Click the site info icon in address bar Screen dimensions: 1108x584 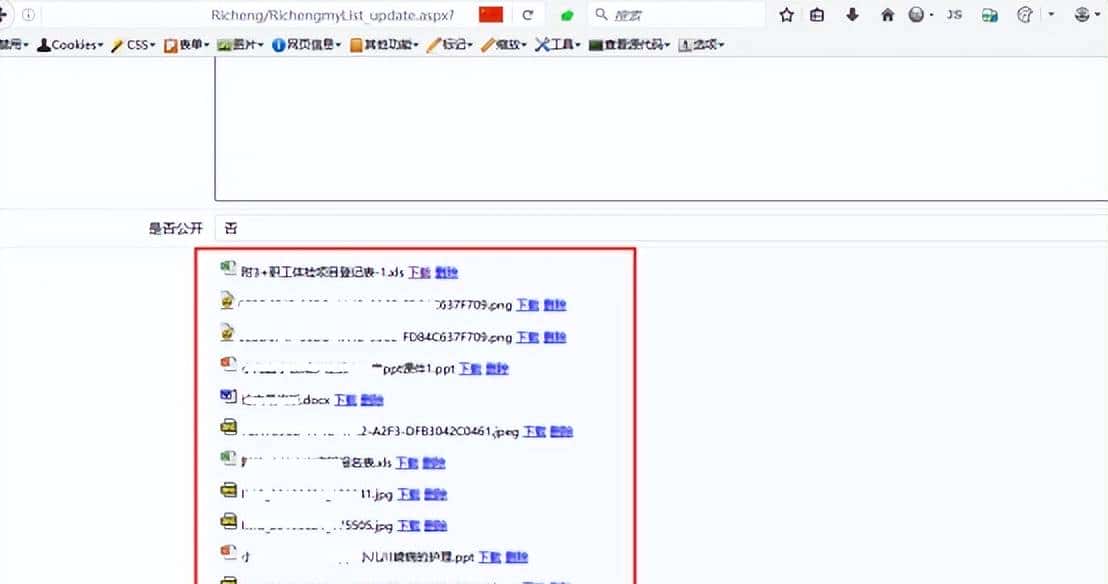coord(28,14)
